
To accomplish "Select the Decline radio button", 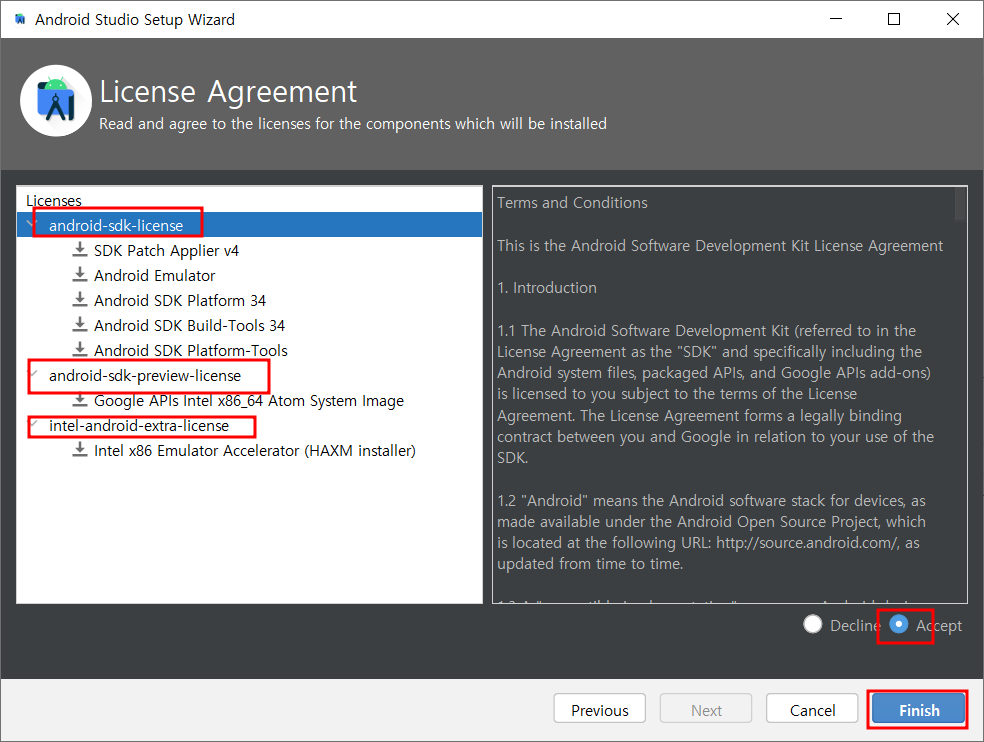I will 813,625.
